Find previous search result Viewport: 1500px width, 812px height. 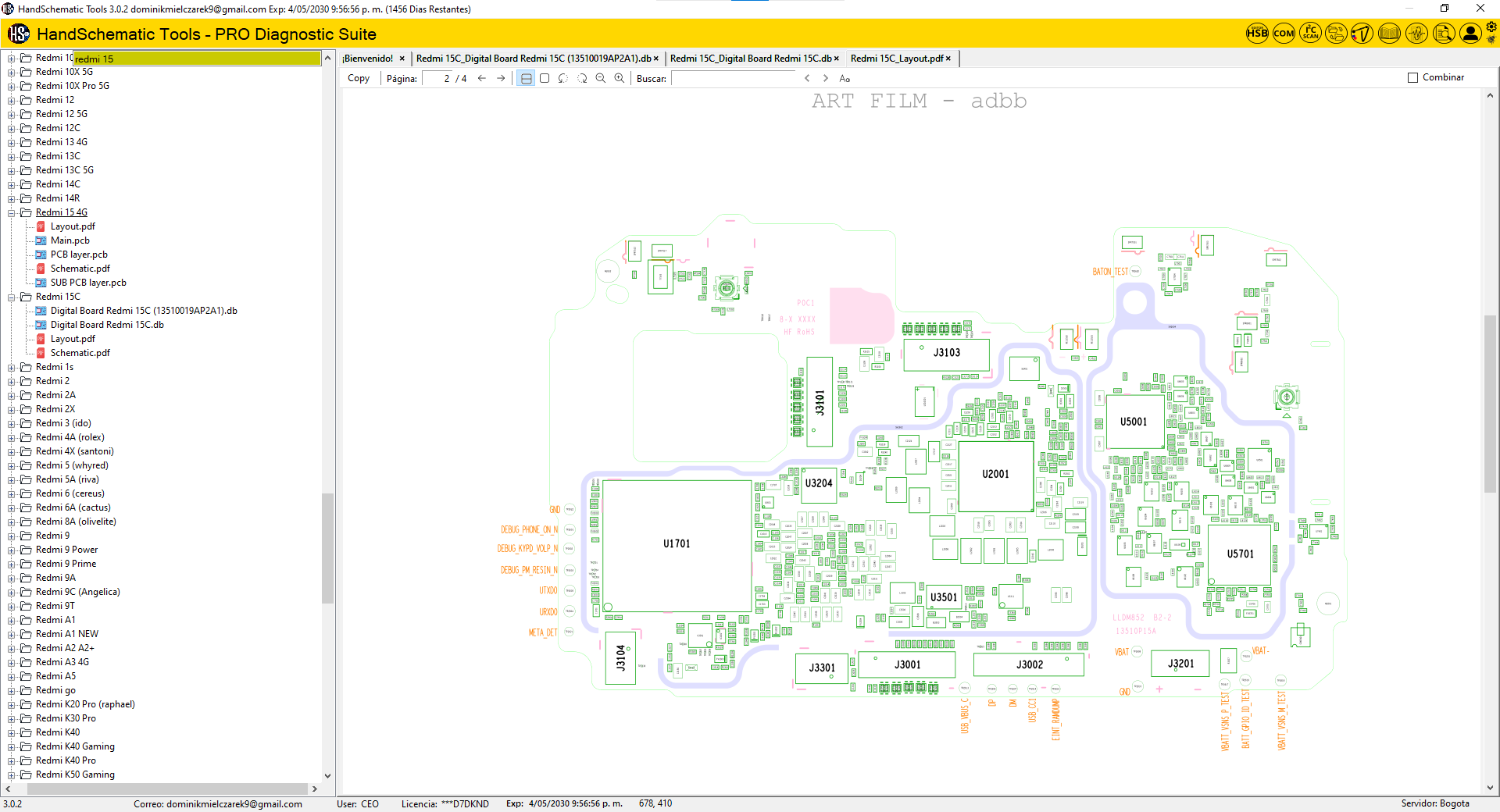pyautogui.click(x=807, y=78)
